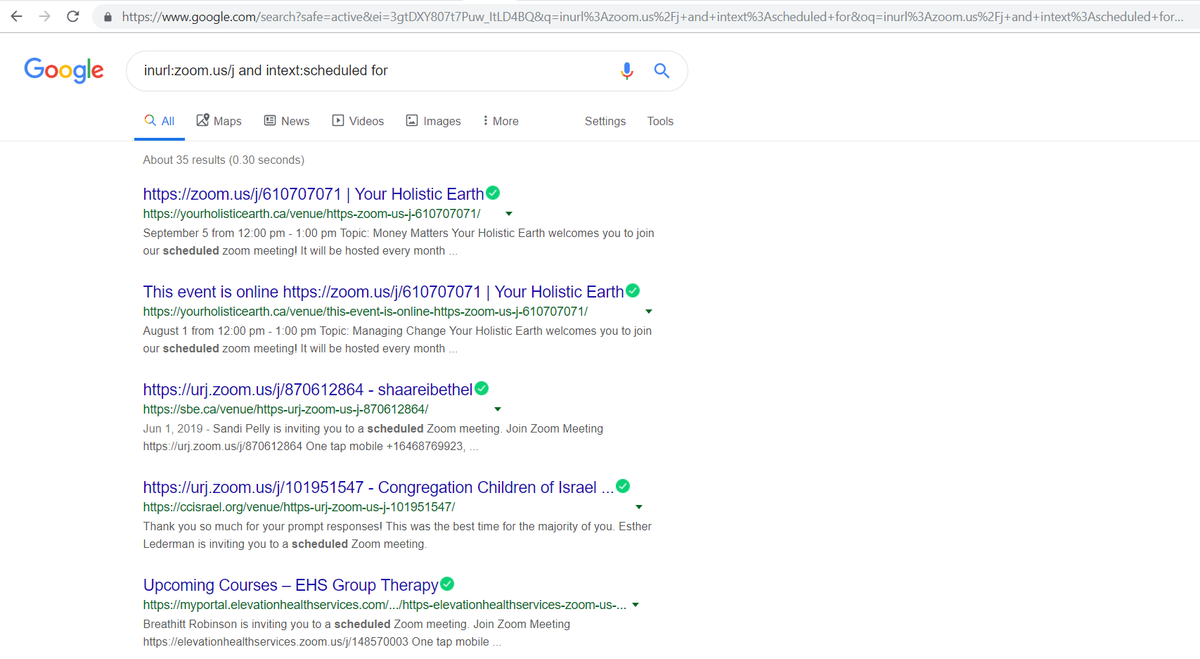
Task: Open the dropdown arrow beside the sbe.ca URL
Action: tap(497, 409)
